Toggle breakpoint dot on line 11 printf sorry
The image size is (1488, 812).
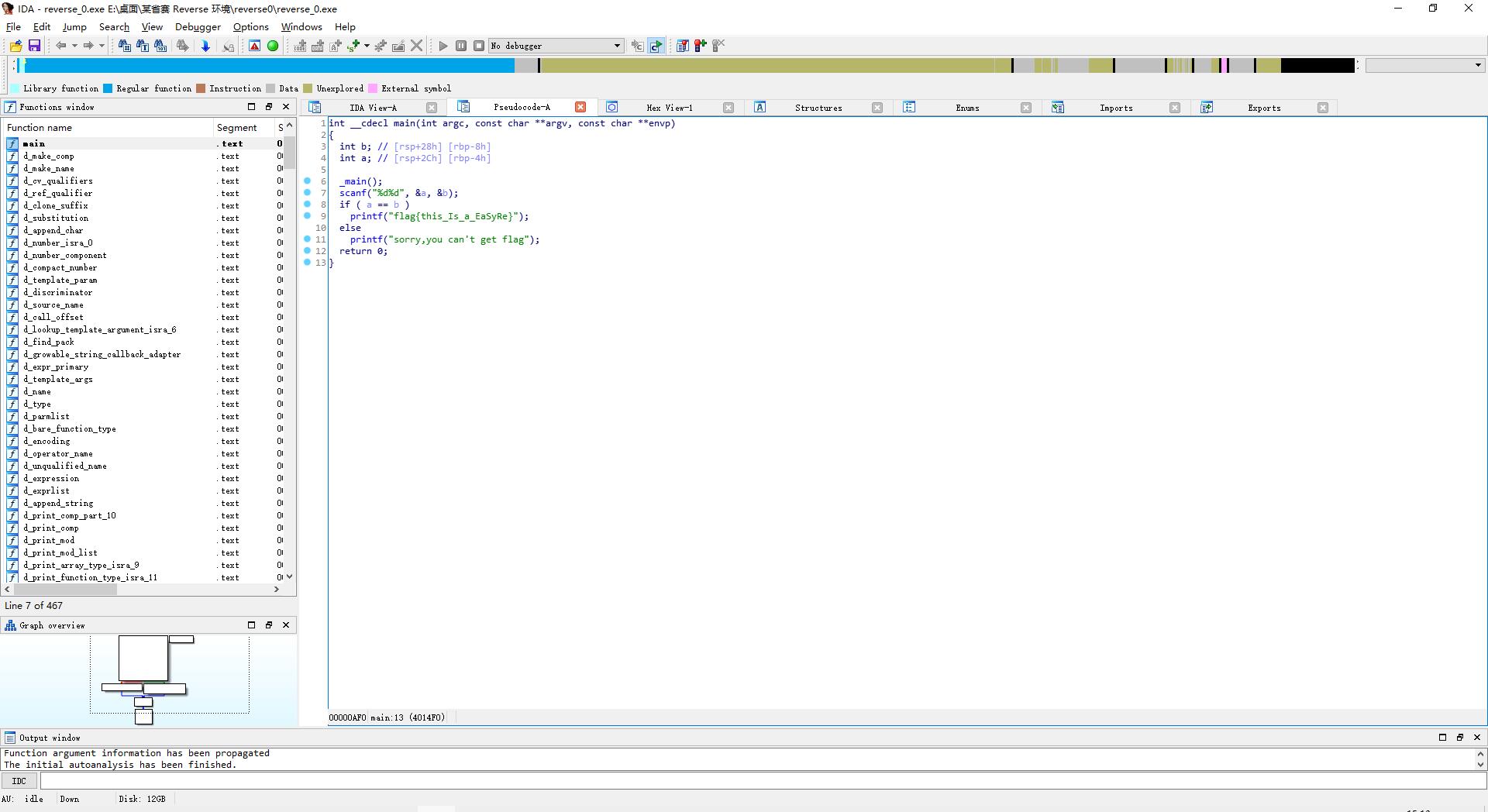[x=308, y=239]
